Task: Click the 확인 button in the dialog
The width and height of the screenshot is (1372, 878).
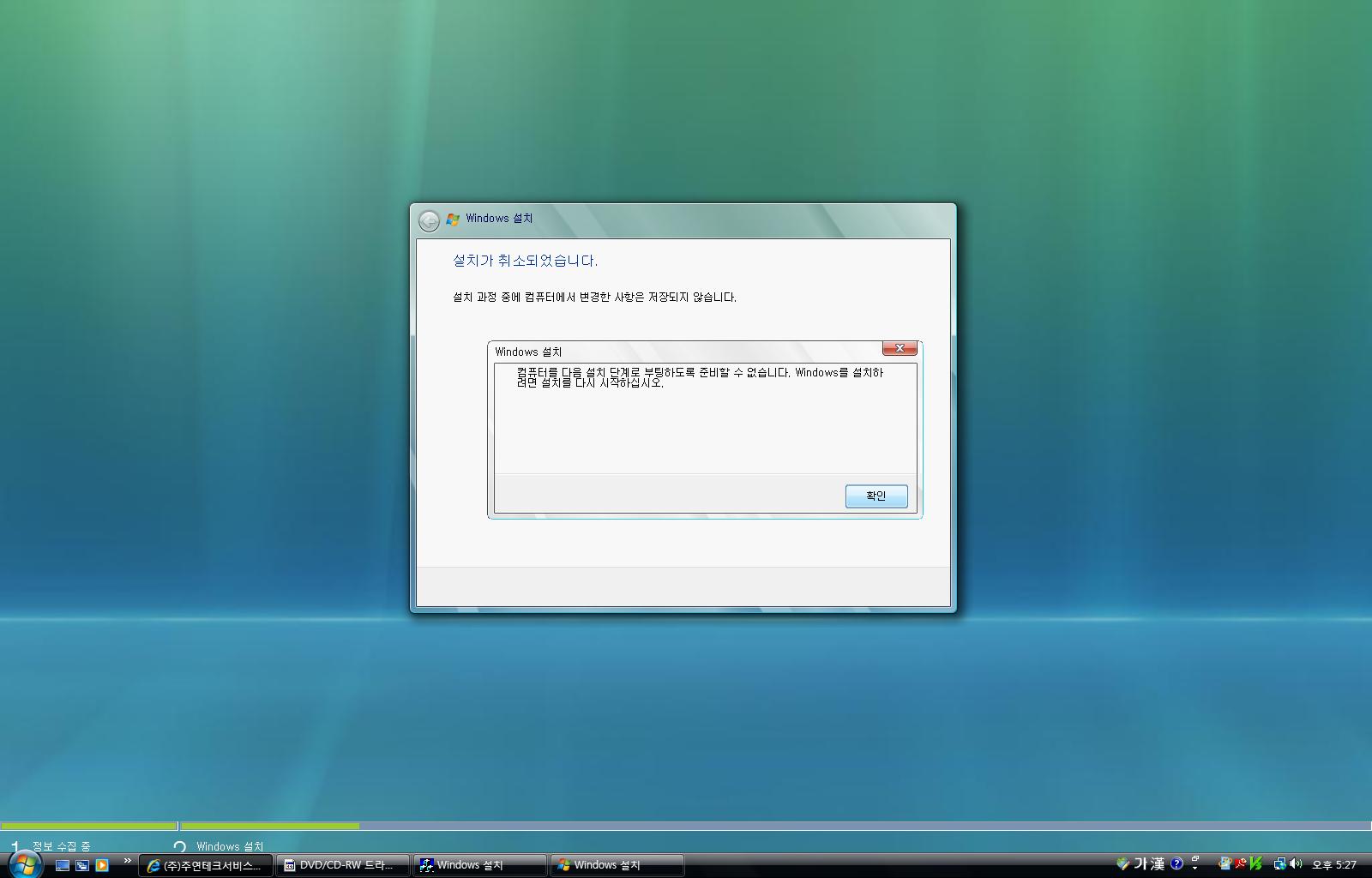Action: pyautogui.click(x=876, y=496)
